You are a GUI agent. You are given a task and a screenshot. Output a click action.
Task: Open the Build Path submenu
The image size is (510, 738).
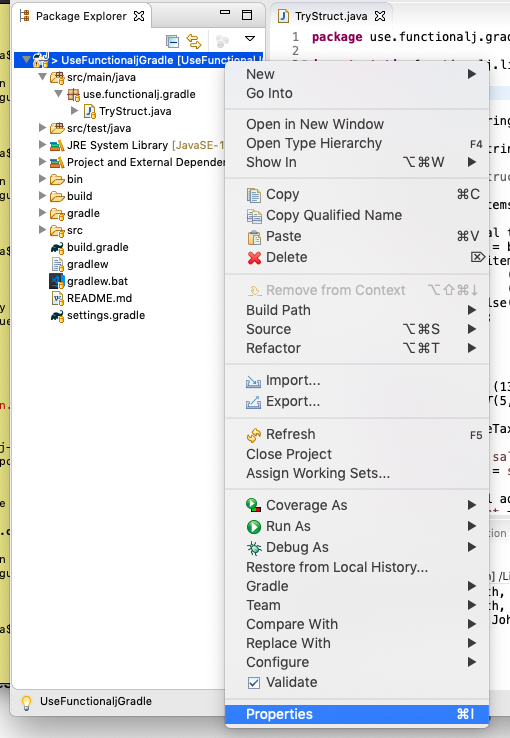pyautogui.click(x=357, y=310)
